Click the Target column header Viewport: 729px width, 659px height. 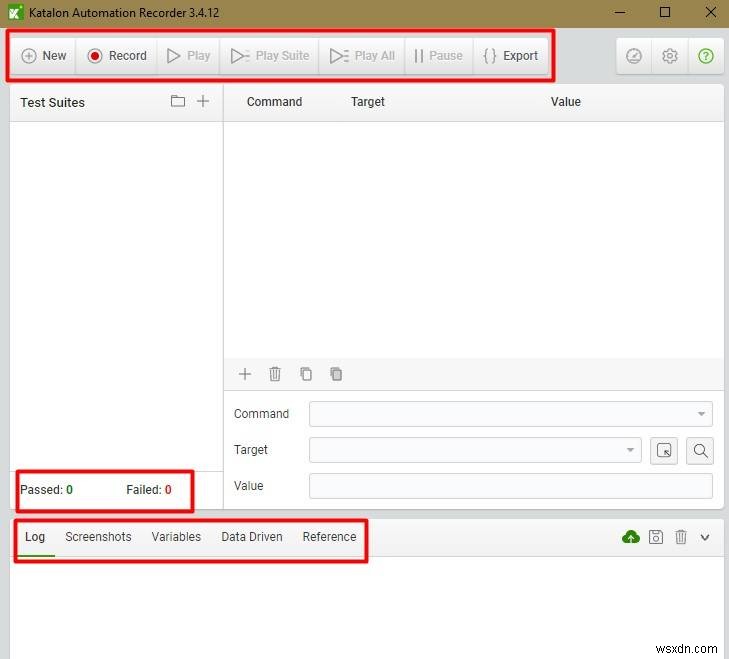point(368,101)
